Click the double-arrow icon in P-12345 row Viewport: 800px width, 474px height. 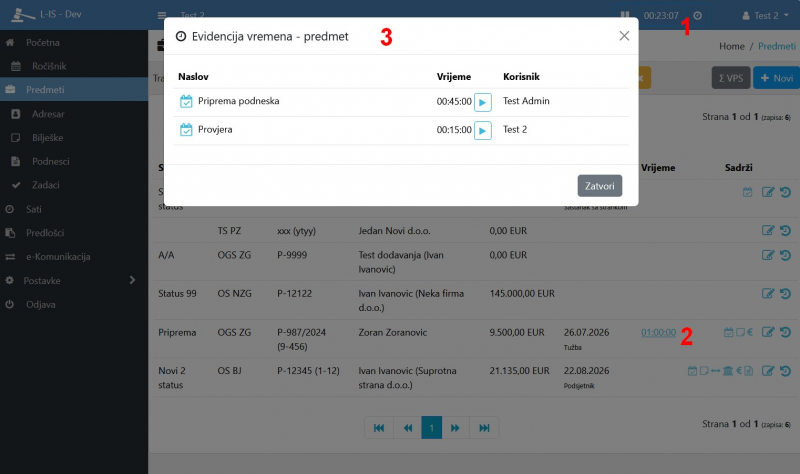pyautogui.click(x=716, y=371)
